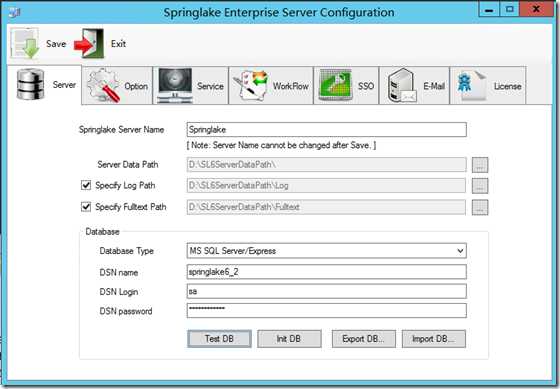Click the Export DB... button
The height and width of the screenshot is (389, 560).
364,339
